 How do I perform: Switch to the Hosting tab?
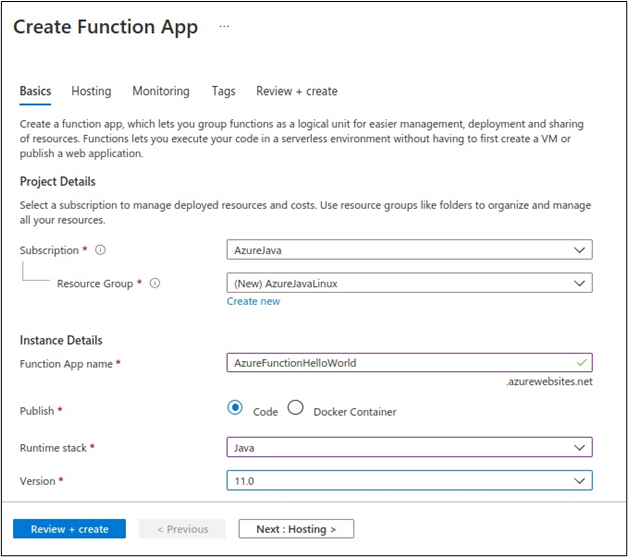pos(91,91)
